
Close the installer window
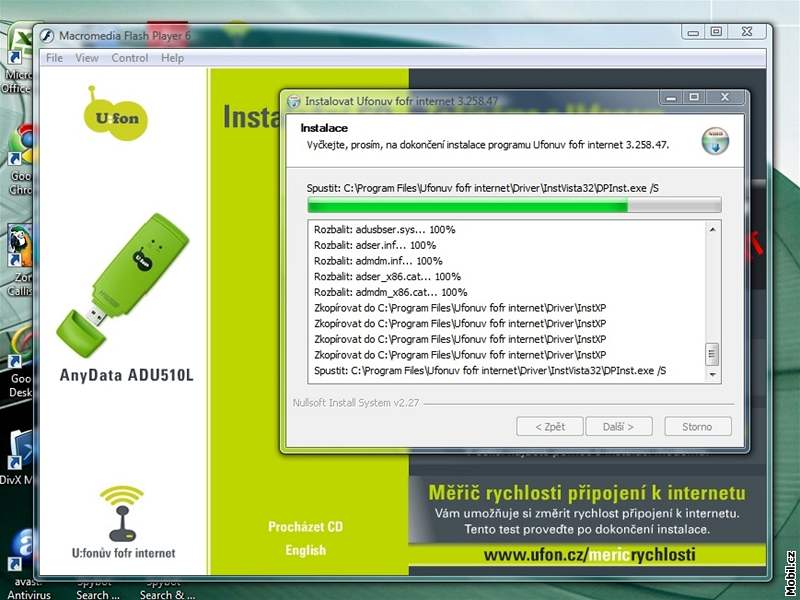(x=725, y=97)
